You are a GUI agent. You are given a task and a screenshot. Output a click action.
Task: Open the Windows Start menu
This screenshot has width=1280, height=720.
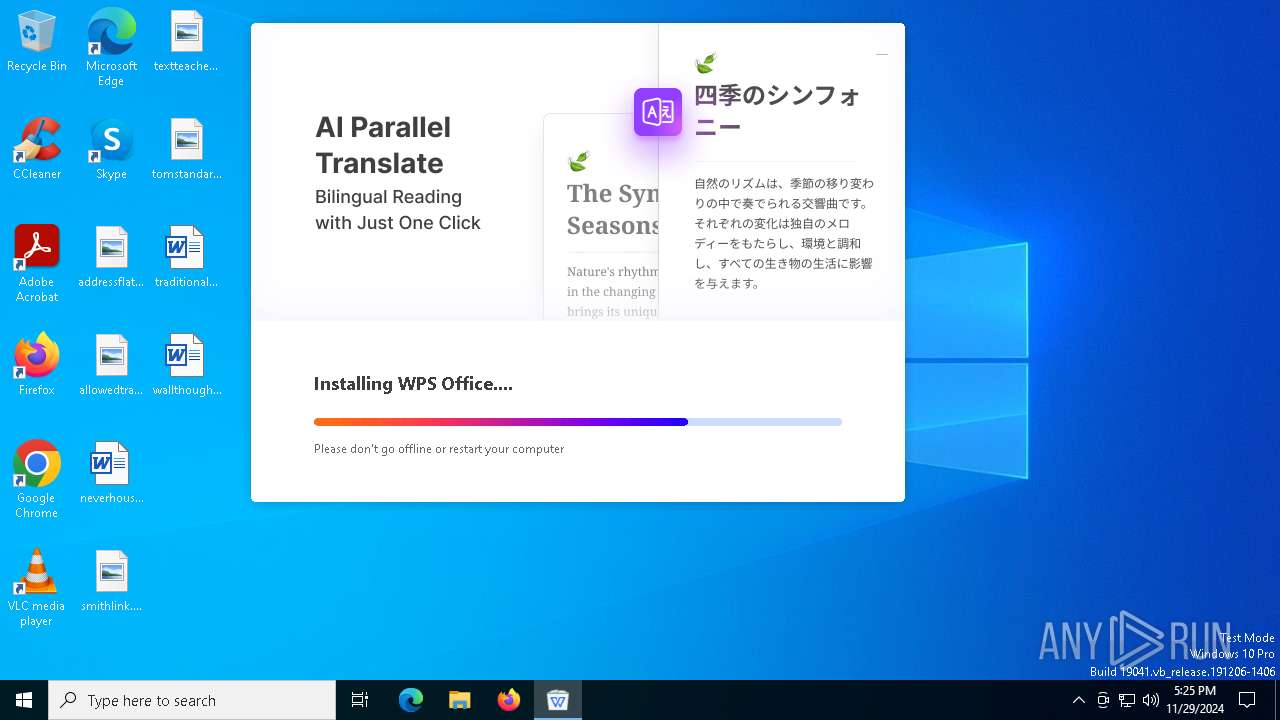[24, 700]
